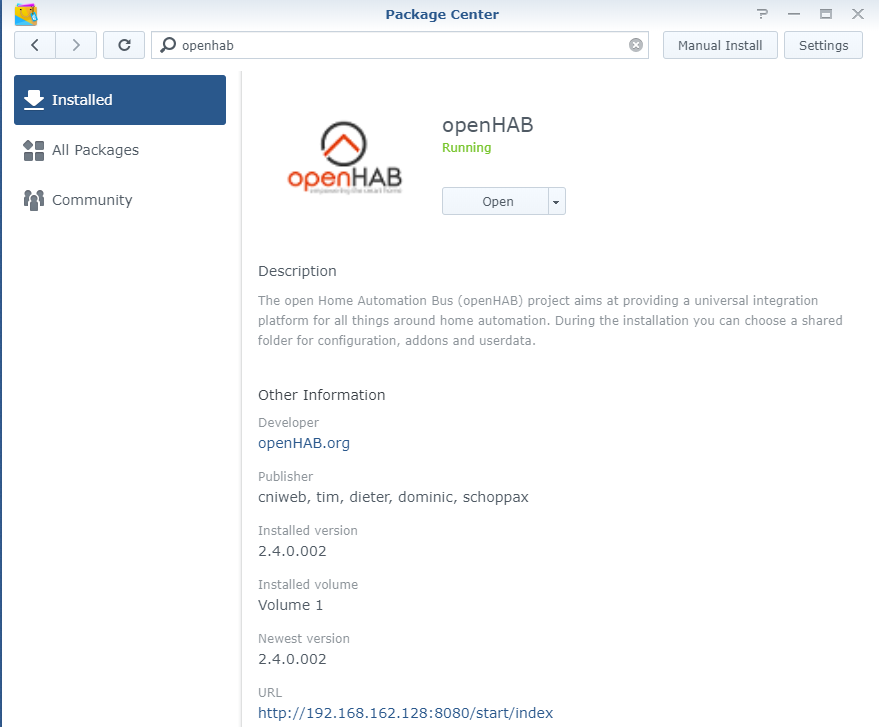
Task: Click the Community people icon
Action: (34, 200)
